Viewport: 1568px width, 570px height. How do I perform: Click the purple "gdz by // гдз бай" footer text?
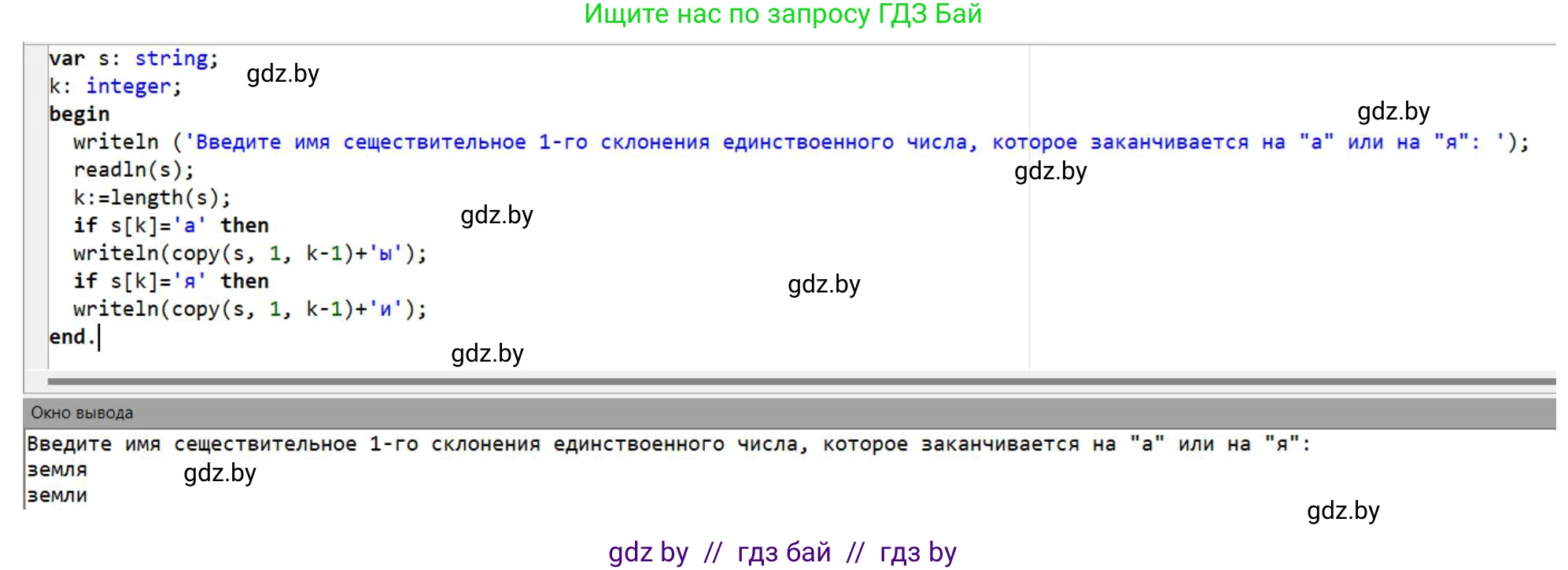click(782, 553)
